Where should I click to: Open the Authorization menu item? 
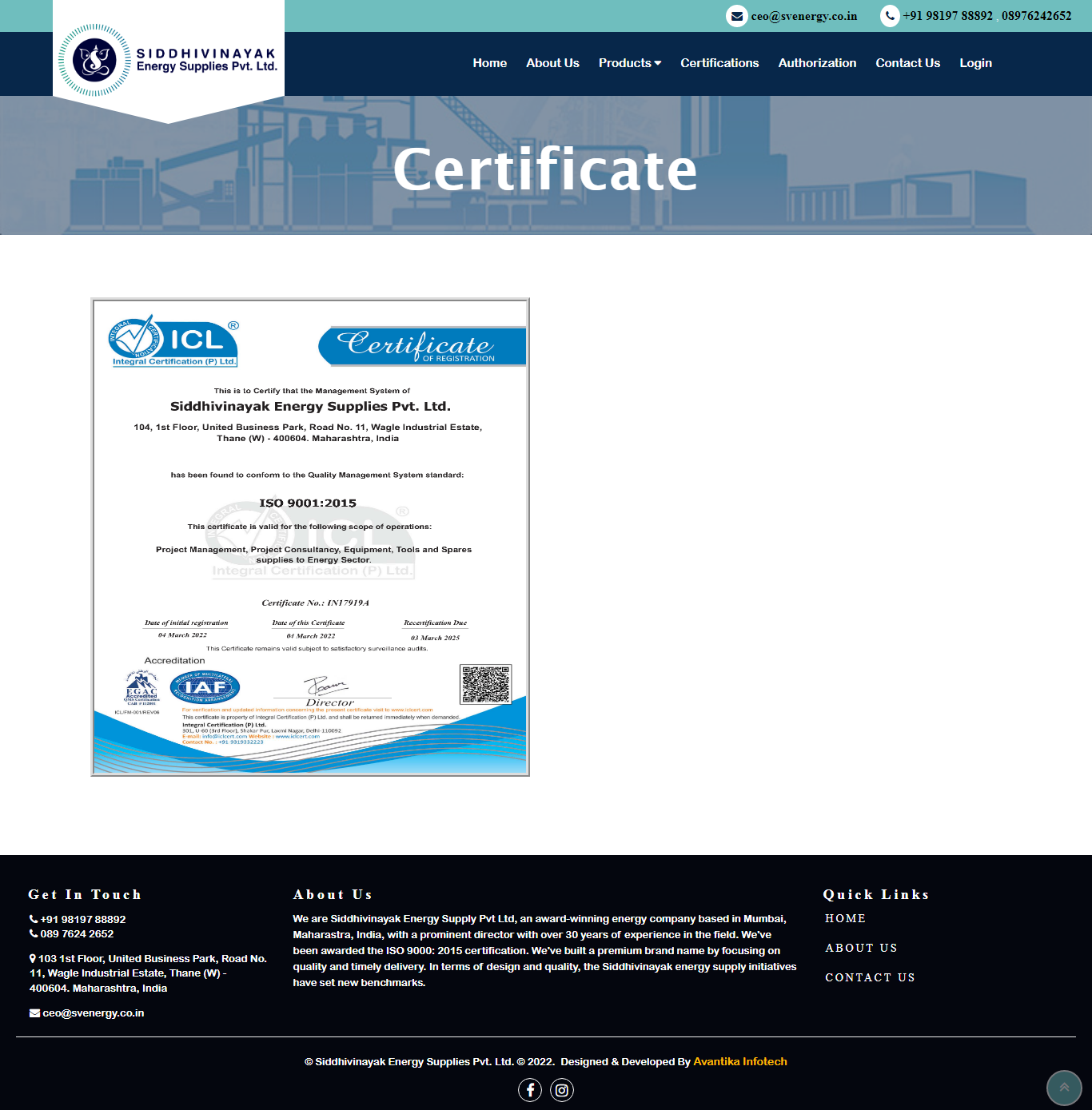click(x=817, y=63)
